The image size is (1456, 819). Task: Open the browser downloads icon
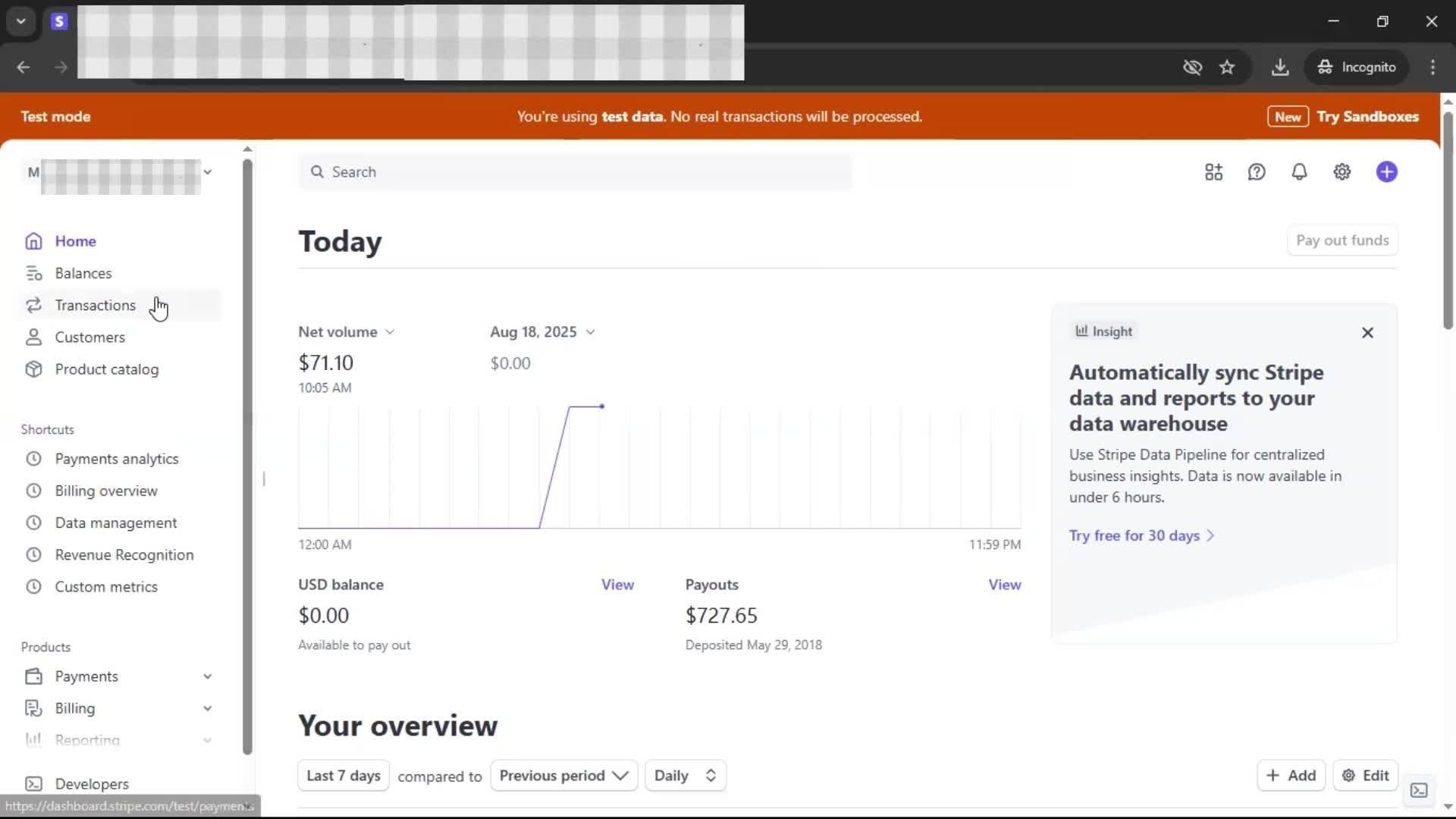point(1280,67)
